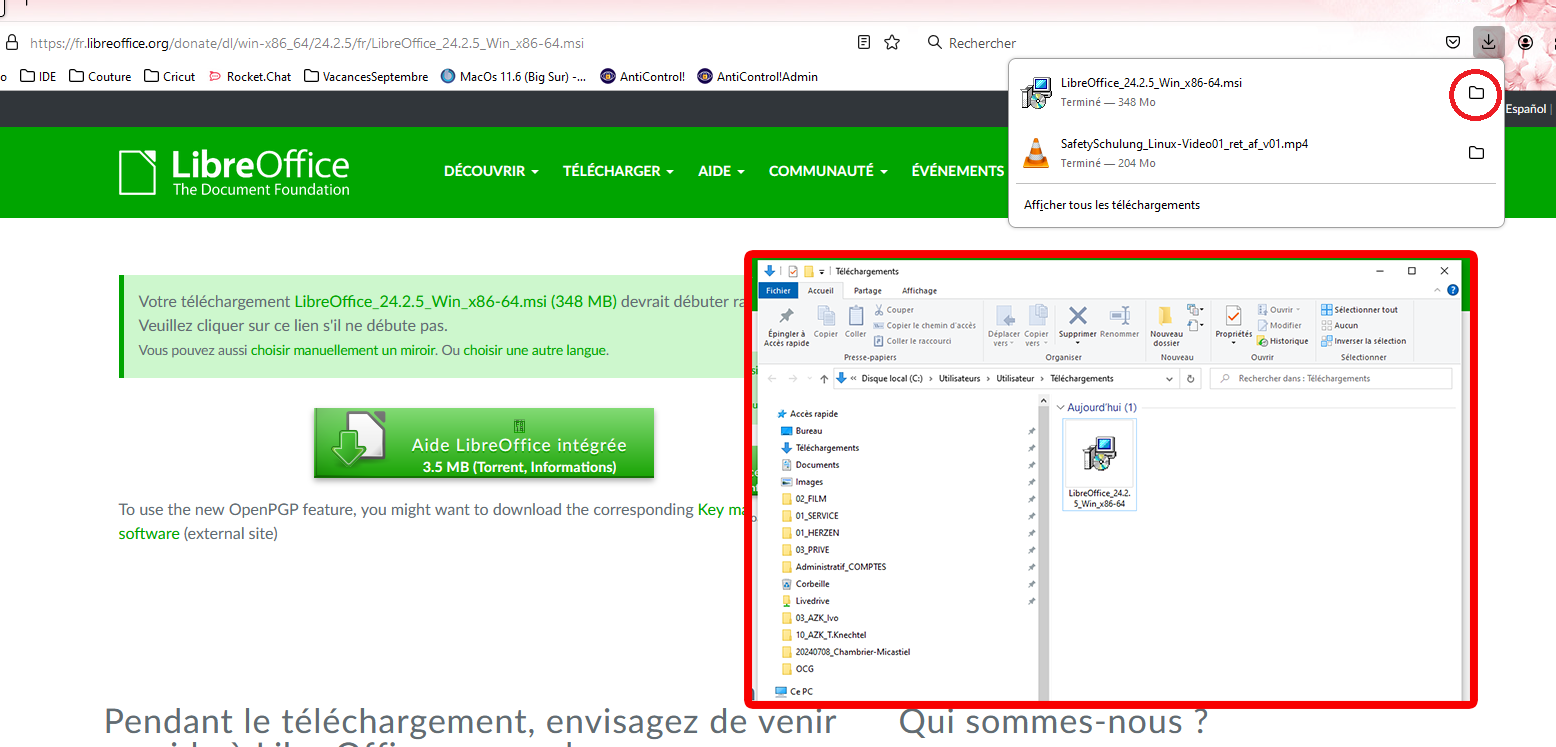Expand AIDE menu on LibreOffice site
The height and width of the screenshot is (747, 1556).
[721, 171]
